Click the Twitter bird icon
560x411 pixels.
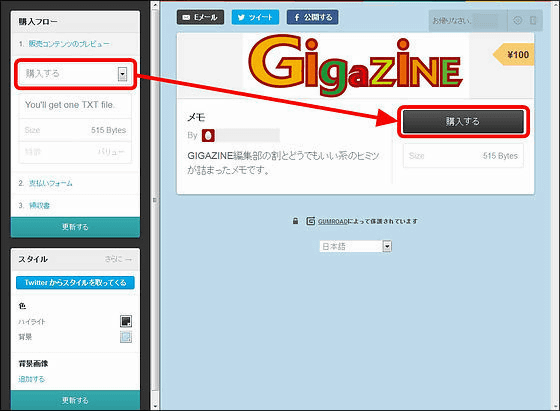pos(241,17)
